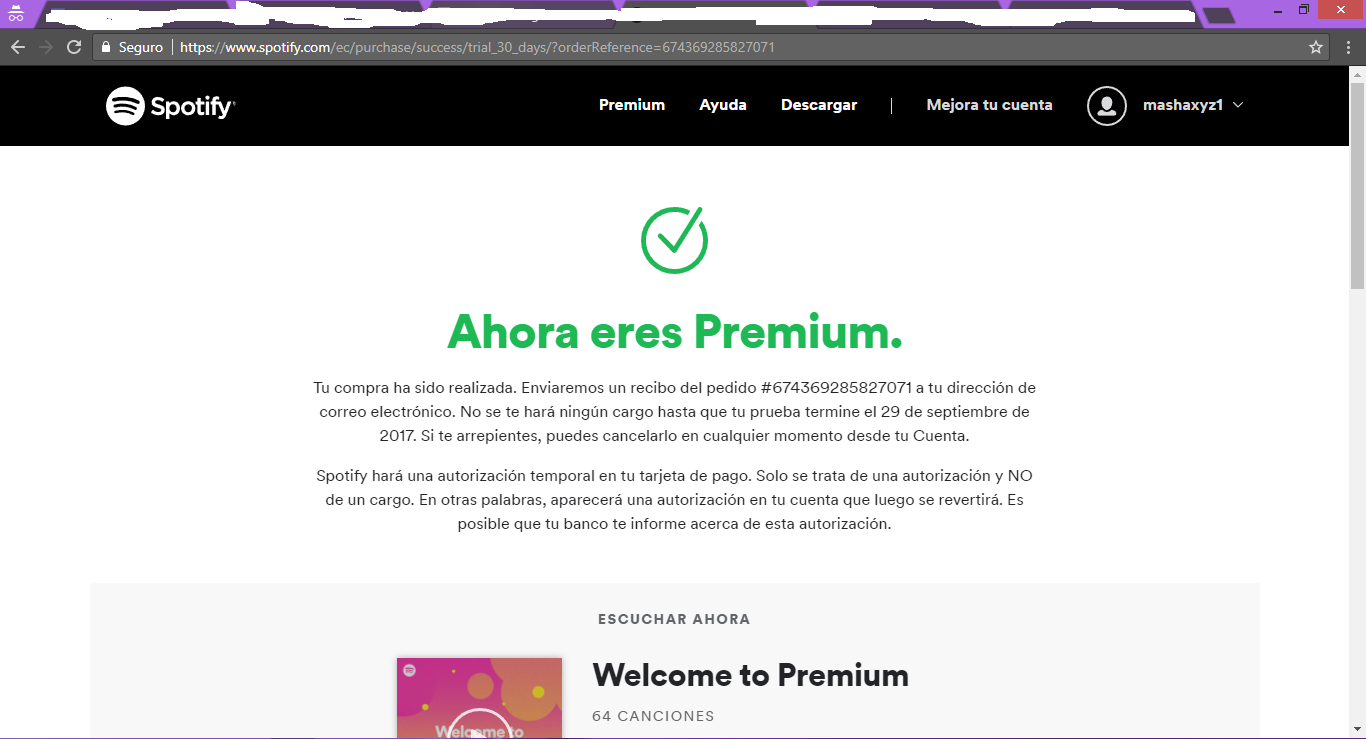Click the incognito window icon
The image size is (1366, 739).
click(x=16, y=13)
